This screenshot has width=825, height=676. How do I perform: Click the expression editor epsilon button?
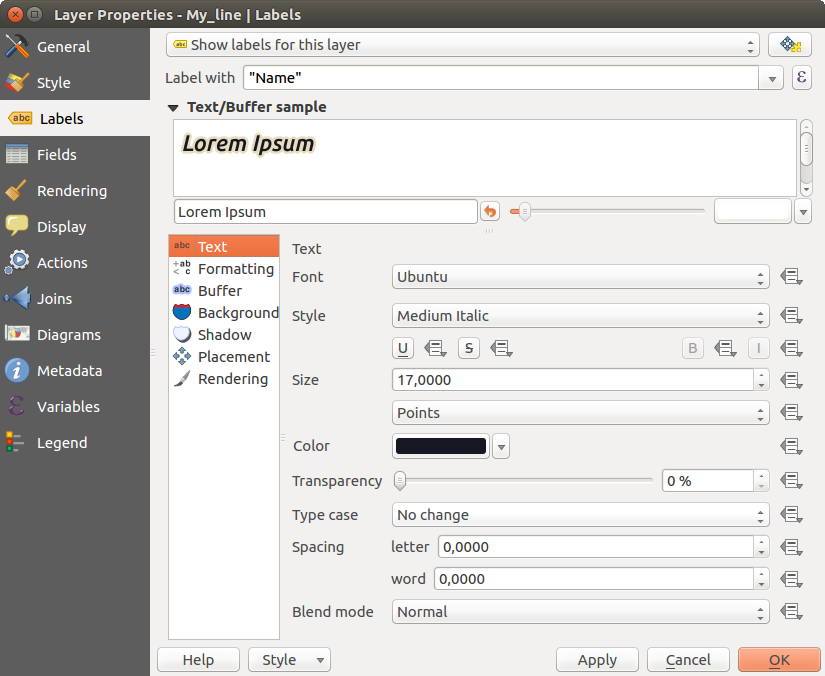(x=800, y=78)
